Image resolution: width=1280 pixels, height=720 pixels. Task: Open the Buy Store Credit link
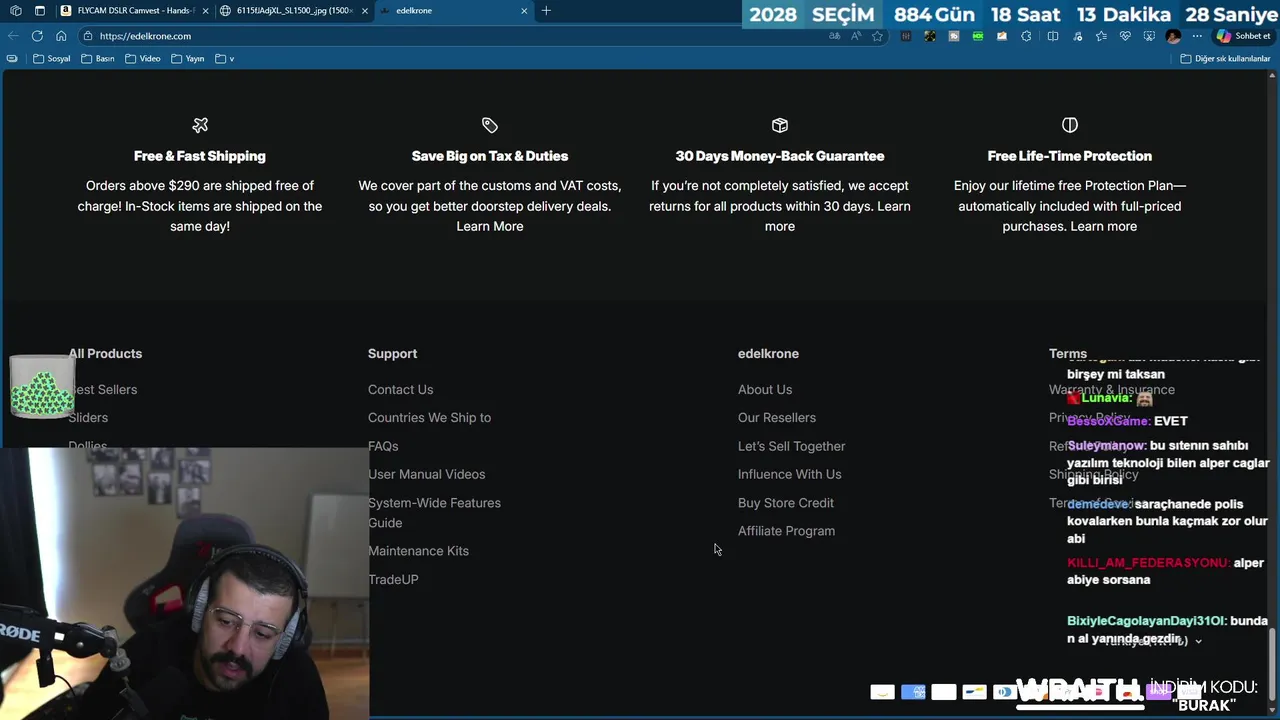tap(785, 503)
